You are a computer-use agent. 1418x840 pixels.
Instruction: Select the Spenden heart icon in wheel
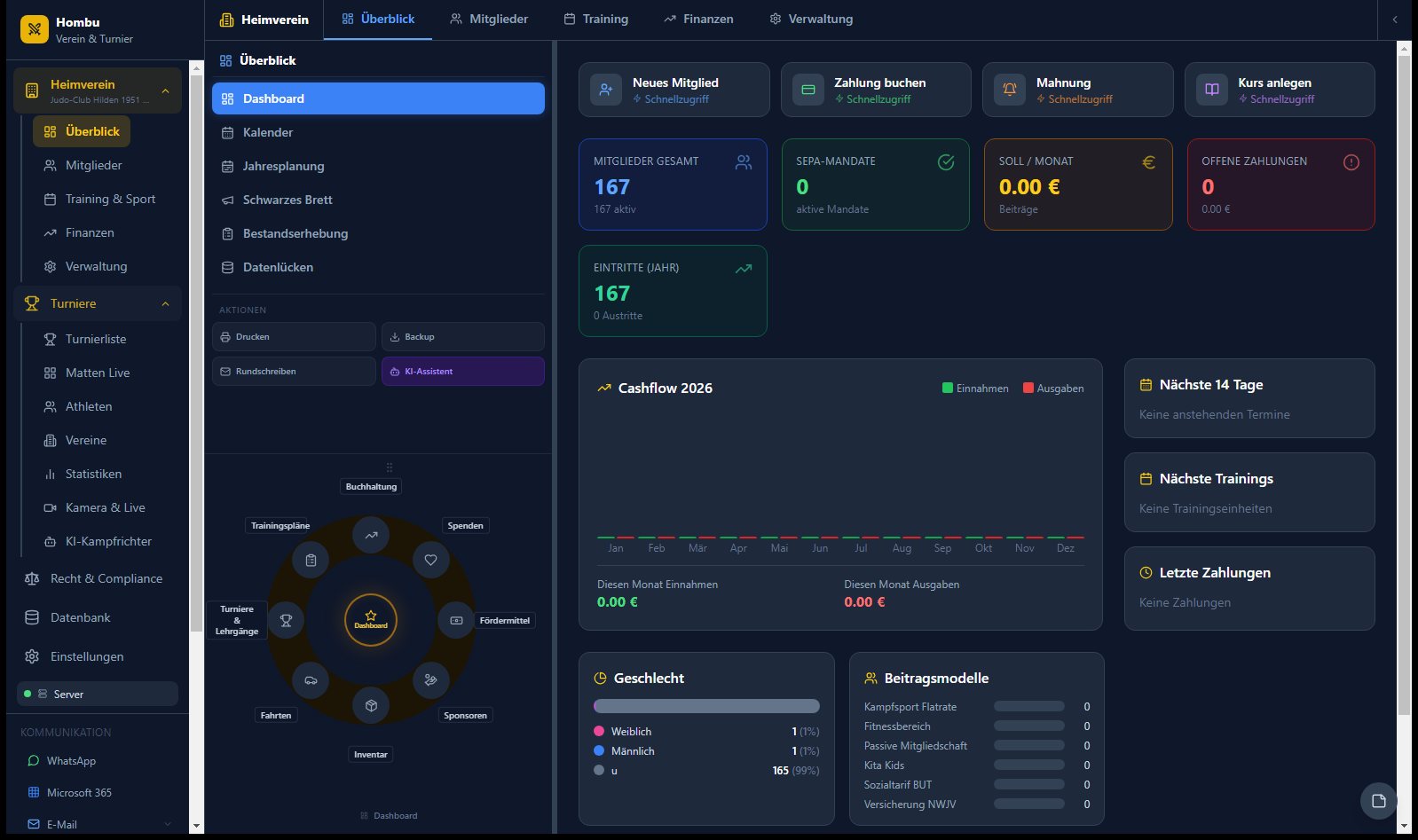coord(430,560)
